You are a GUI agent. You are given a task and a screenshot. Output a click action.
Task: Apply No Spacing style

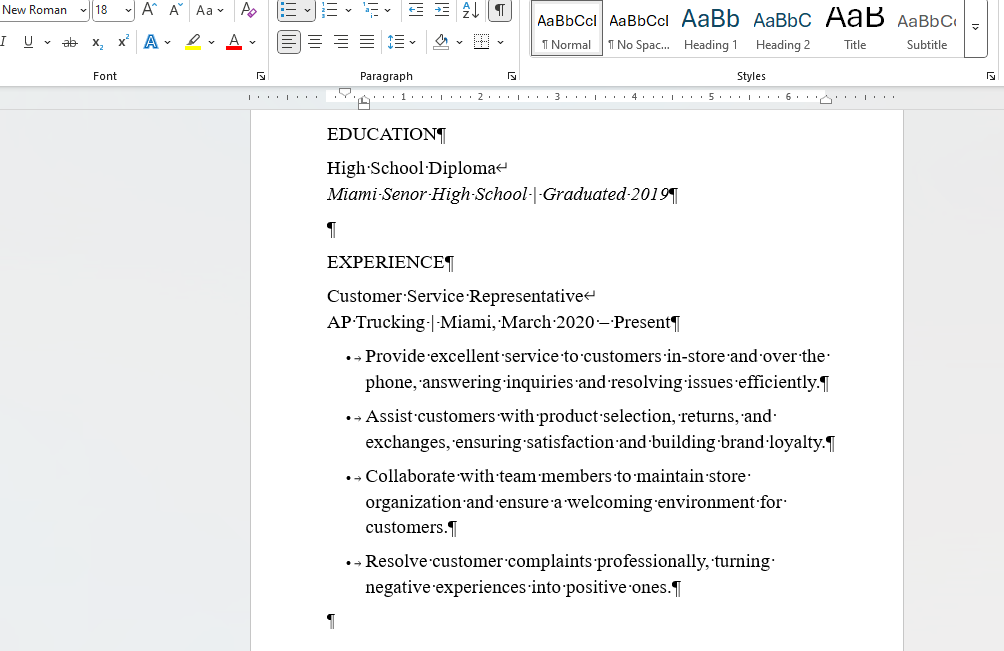click(x=639, y=29)
